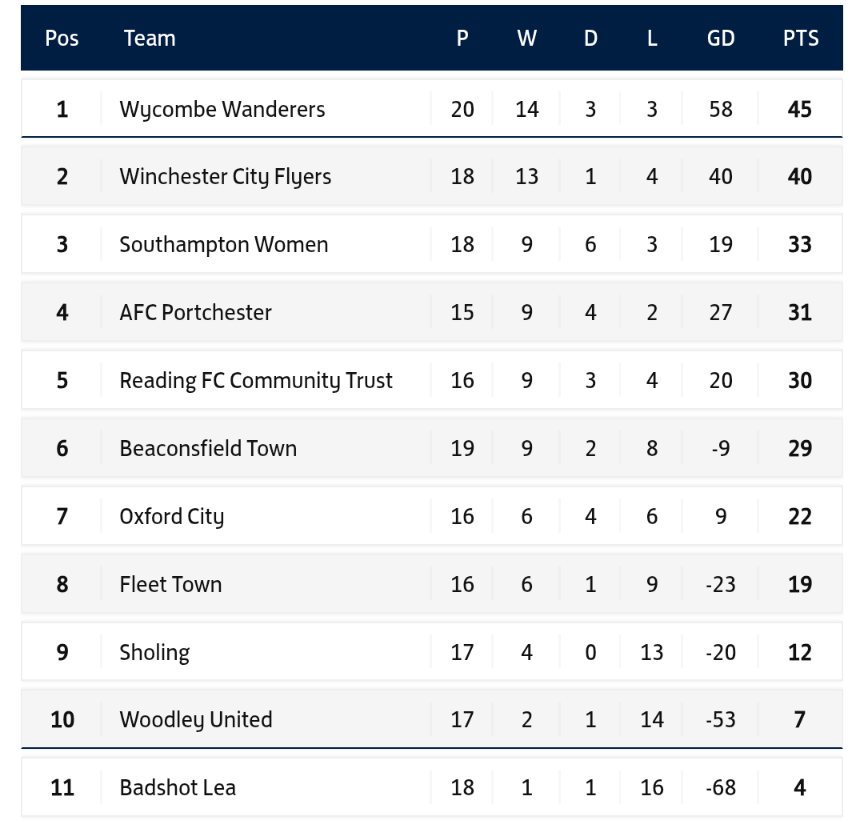Select the Team column header
860x822 pixels.
pos(149,39)
